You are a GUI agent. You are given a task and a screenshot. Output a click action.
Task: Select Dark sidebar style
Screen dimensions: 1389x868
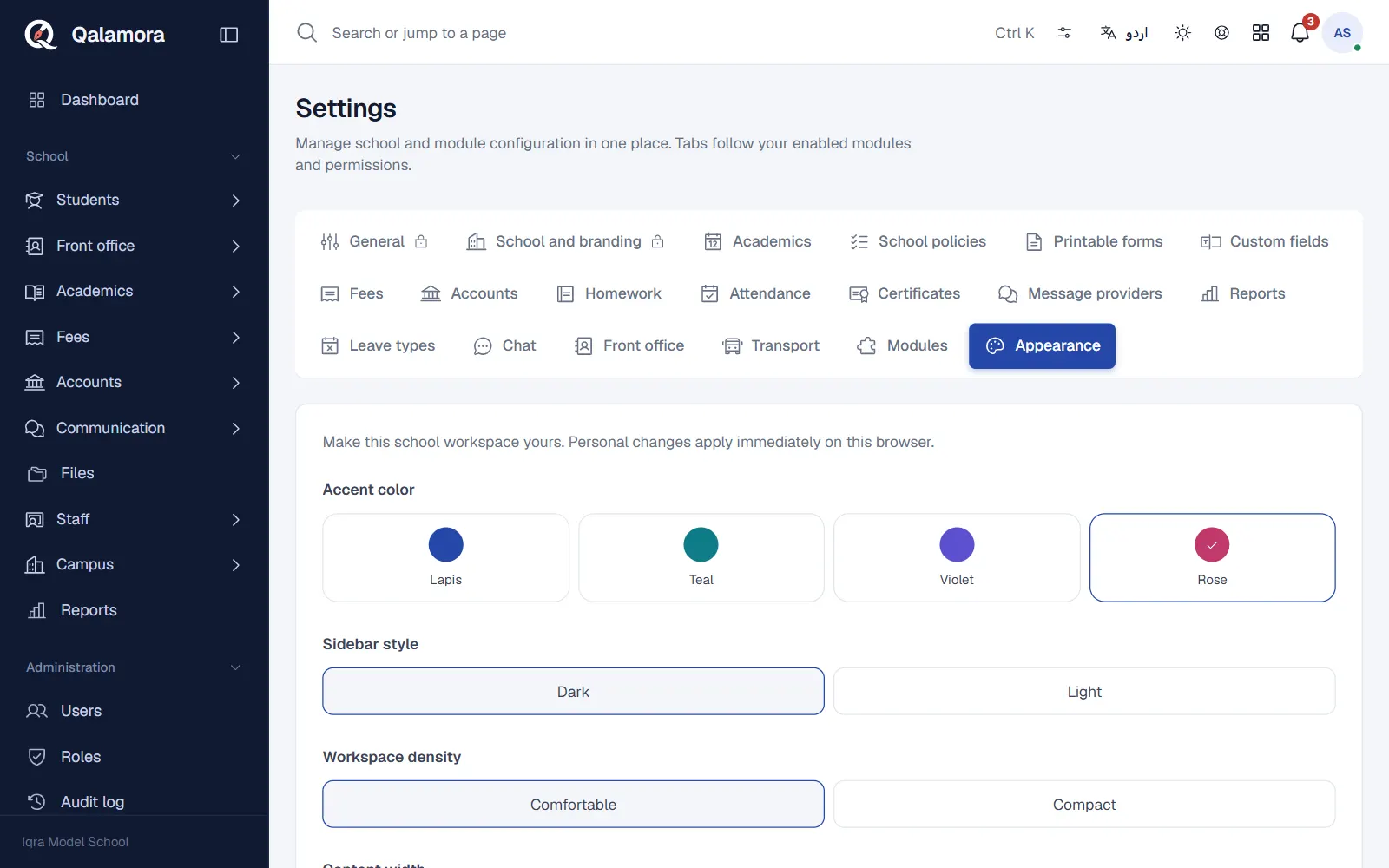(x=573, y=692)
